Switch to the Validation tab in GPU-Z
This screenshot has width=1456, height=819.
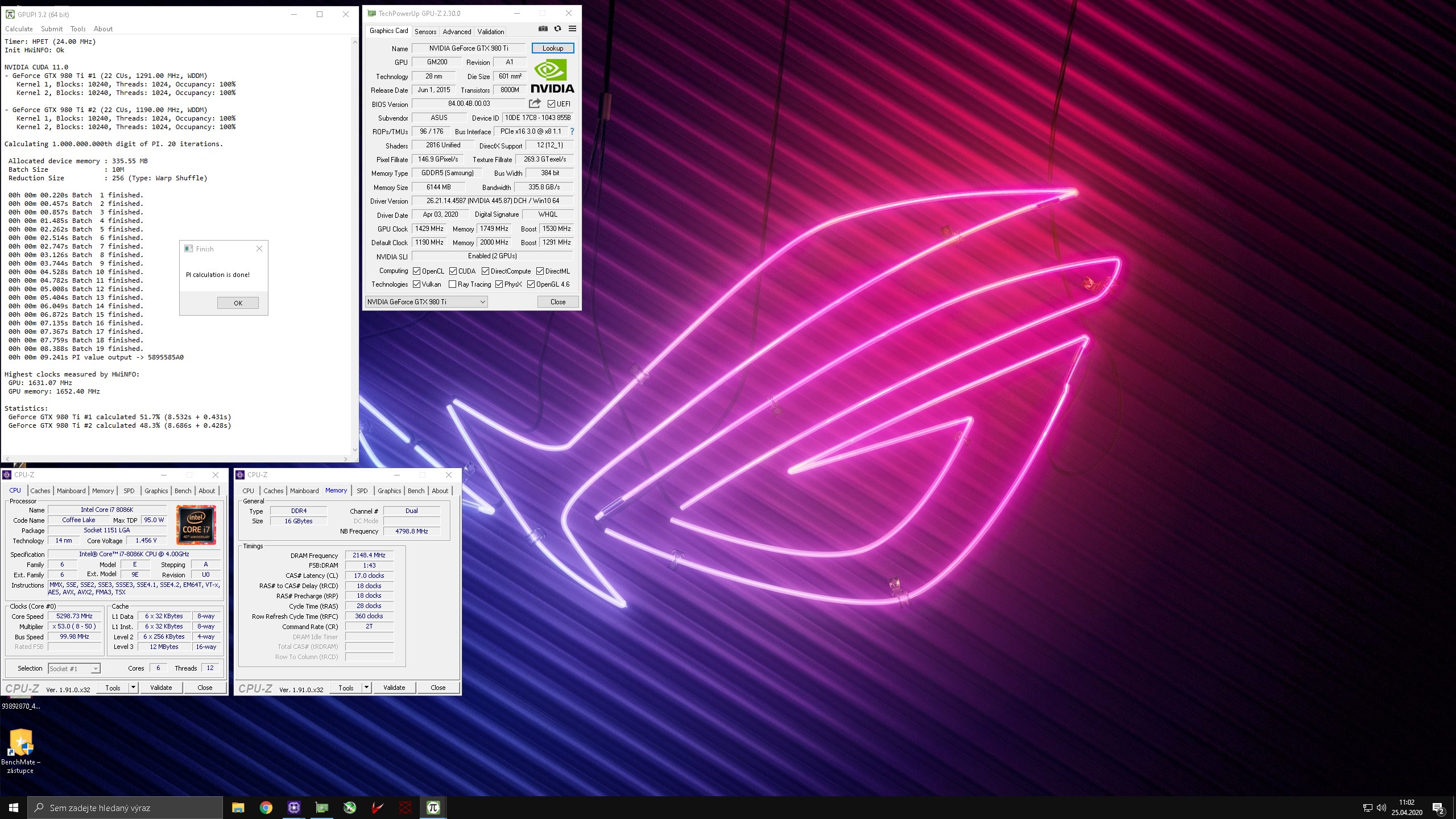490,31
